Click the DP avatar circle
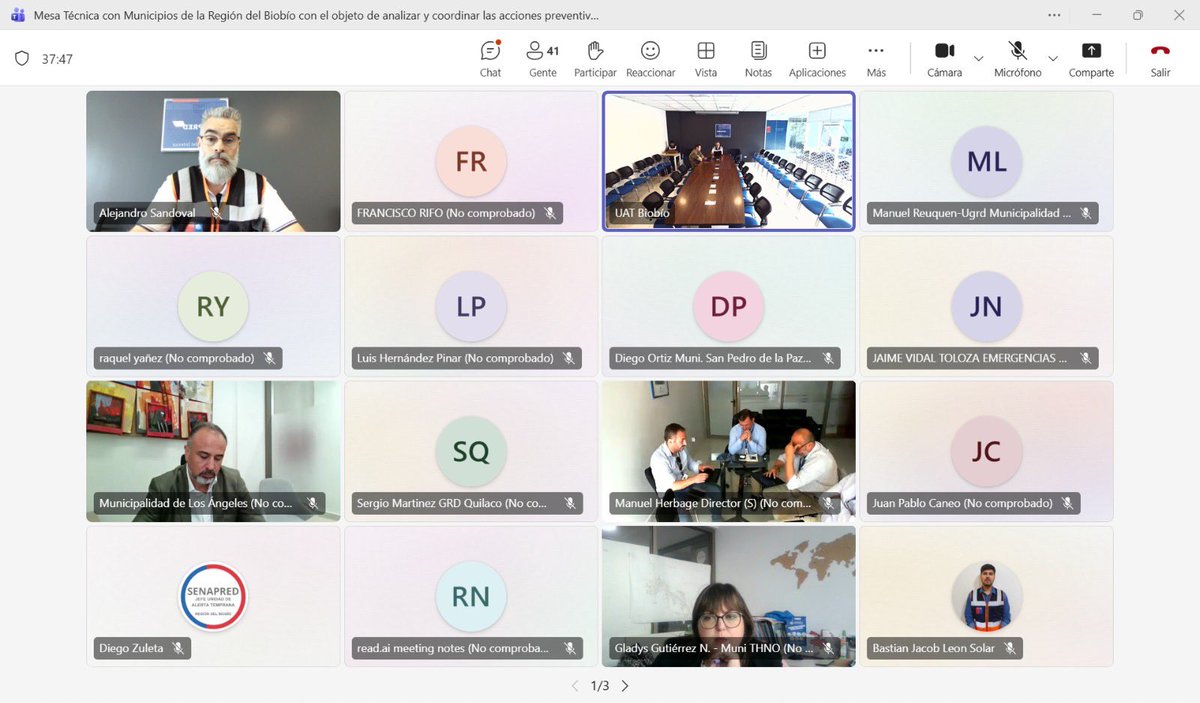 pos(728,306)
